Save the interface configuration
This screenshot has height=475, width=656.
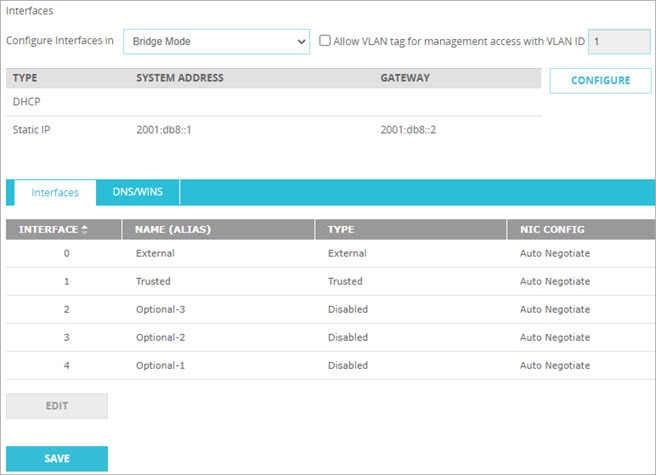(x=57, y=458)
